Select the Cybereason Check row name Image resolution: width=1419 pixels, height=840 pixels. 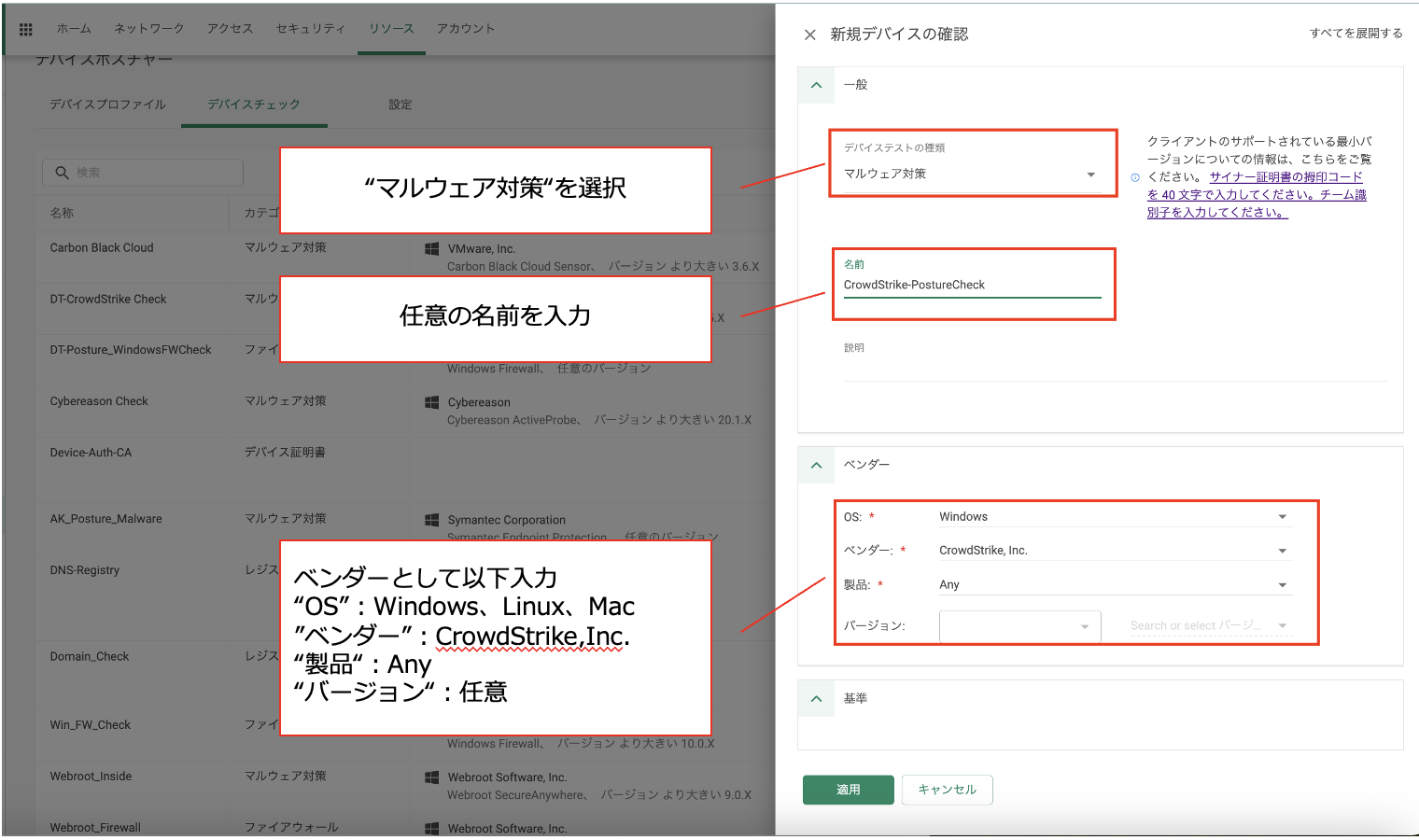click(x=99, y=401)
